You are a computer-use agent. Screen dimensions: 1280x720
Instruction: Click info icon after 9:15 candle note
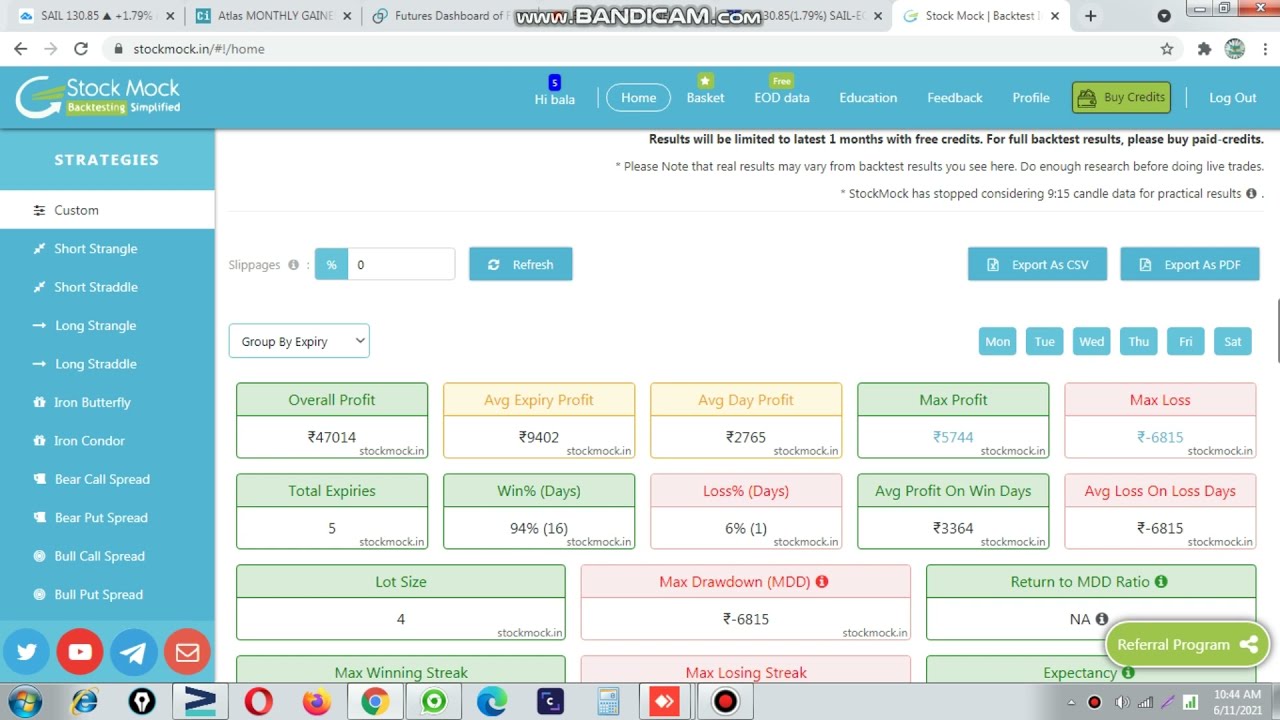pyautogui.click(x=1251, y=193)
